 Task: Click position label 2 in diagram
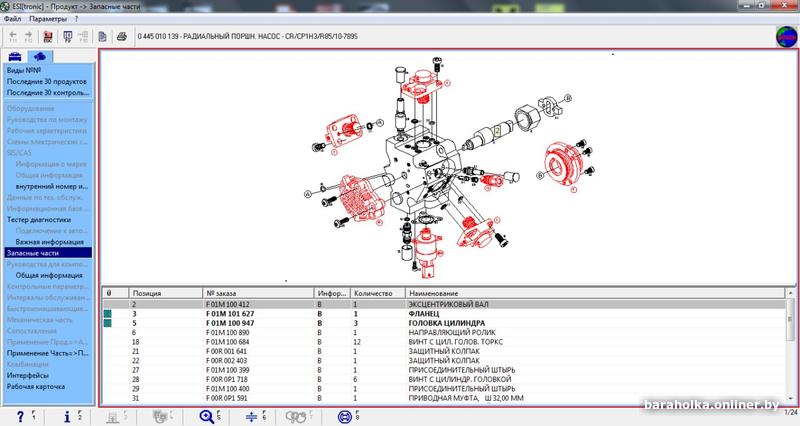click(x=497, y=131)
